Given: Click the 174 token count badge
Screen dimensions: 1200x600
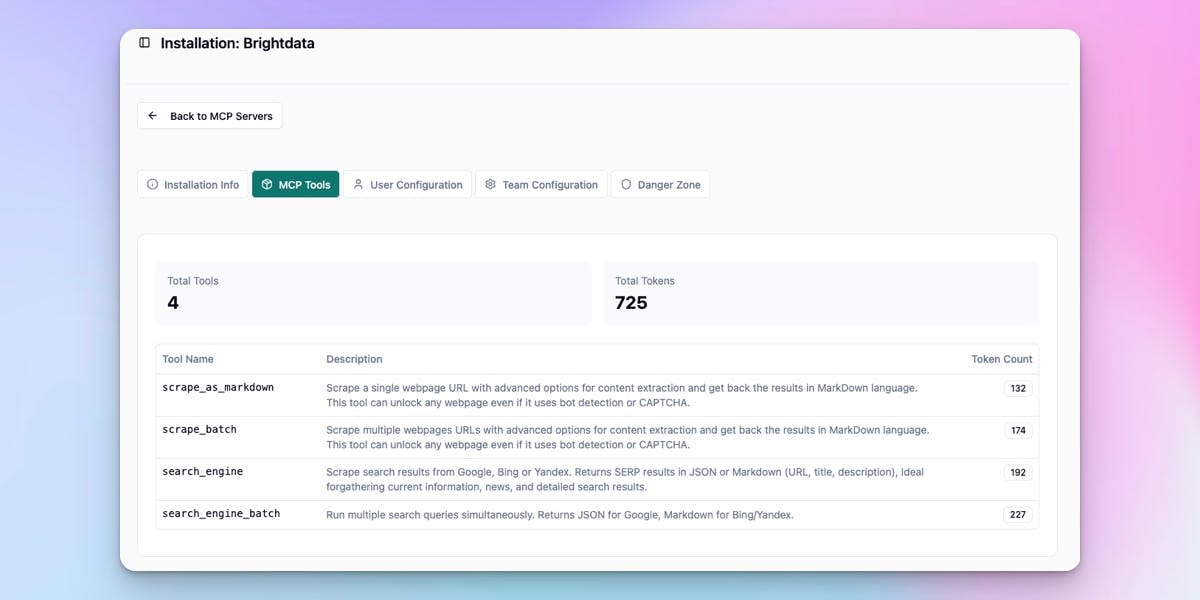Looking at the screenshot, I should point(1018,430).
